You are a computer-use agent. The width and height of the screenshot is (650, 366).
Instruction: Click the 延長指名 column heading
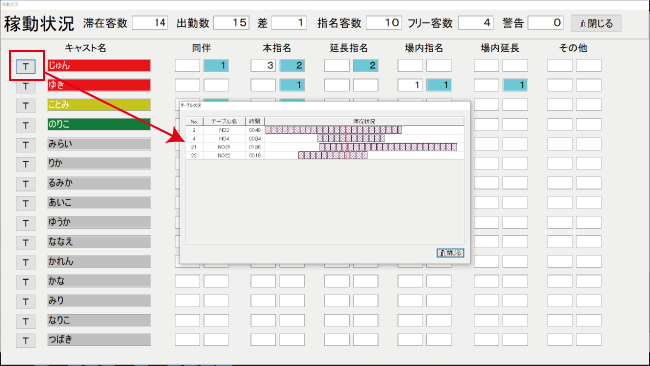tap(349, 48)
